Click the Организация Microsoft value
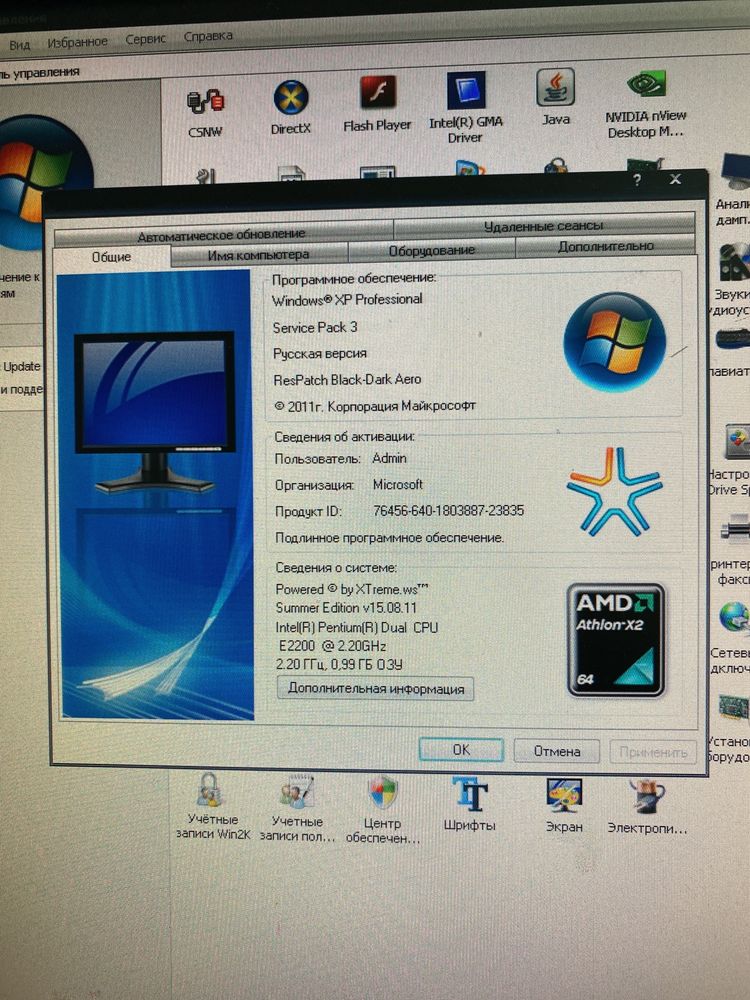750x1000 pixels. (397, 485)
